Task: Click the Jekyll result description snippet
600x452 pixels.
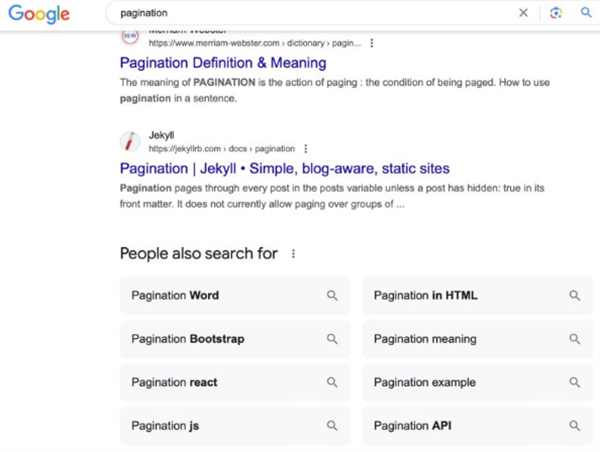Action: point(332,196)
